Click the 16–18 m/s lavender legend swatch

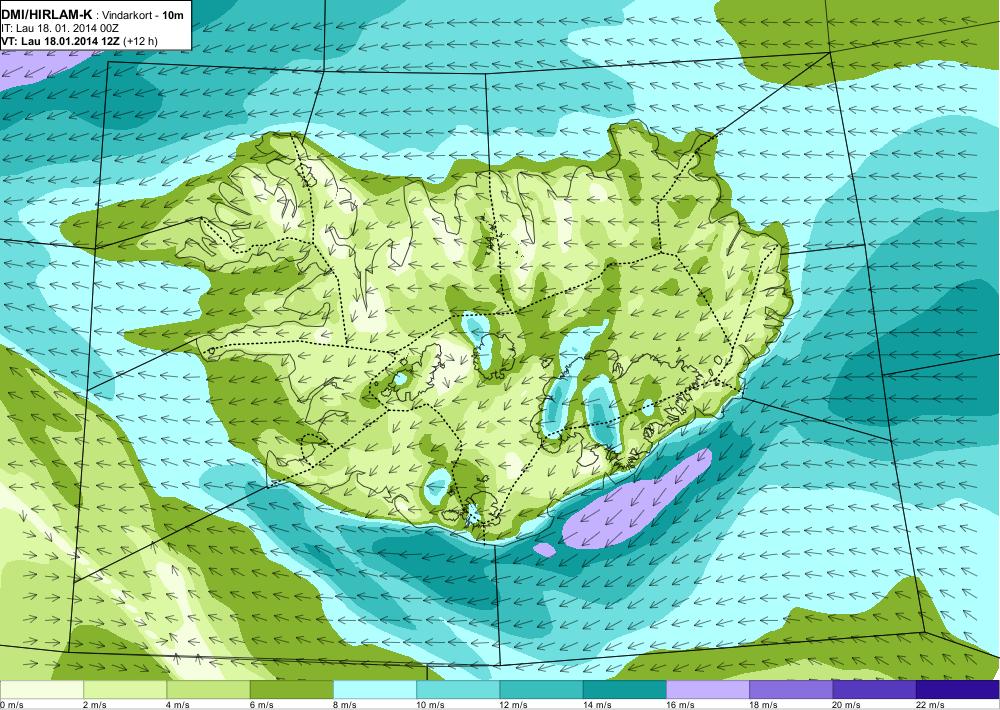708,690
